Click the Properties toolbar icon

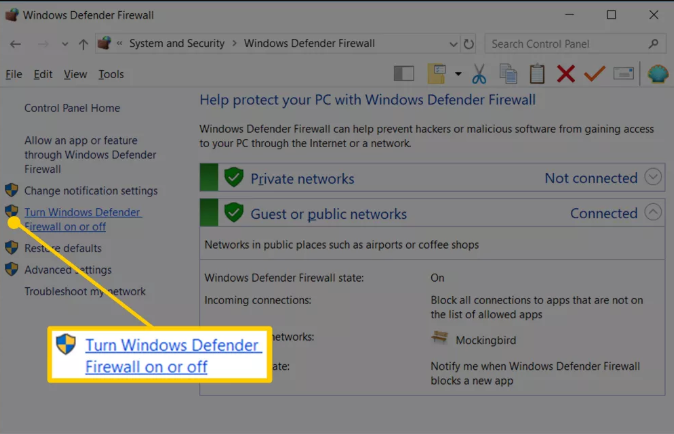[623, 73]
